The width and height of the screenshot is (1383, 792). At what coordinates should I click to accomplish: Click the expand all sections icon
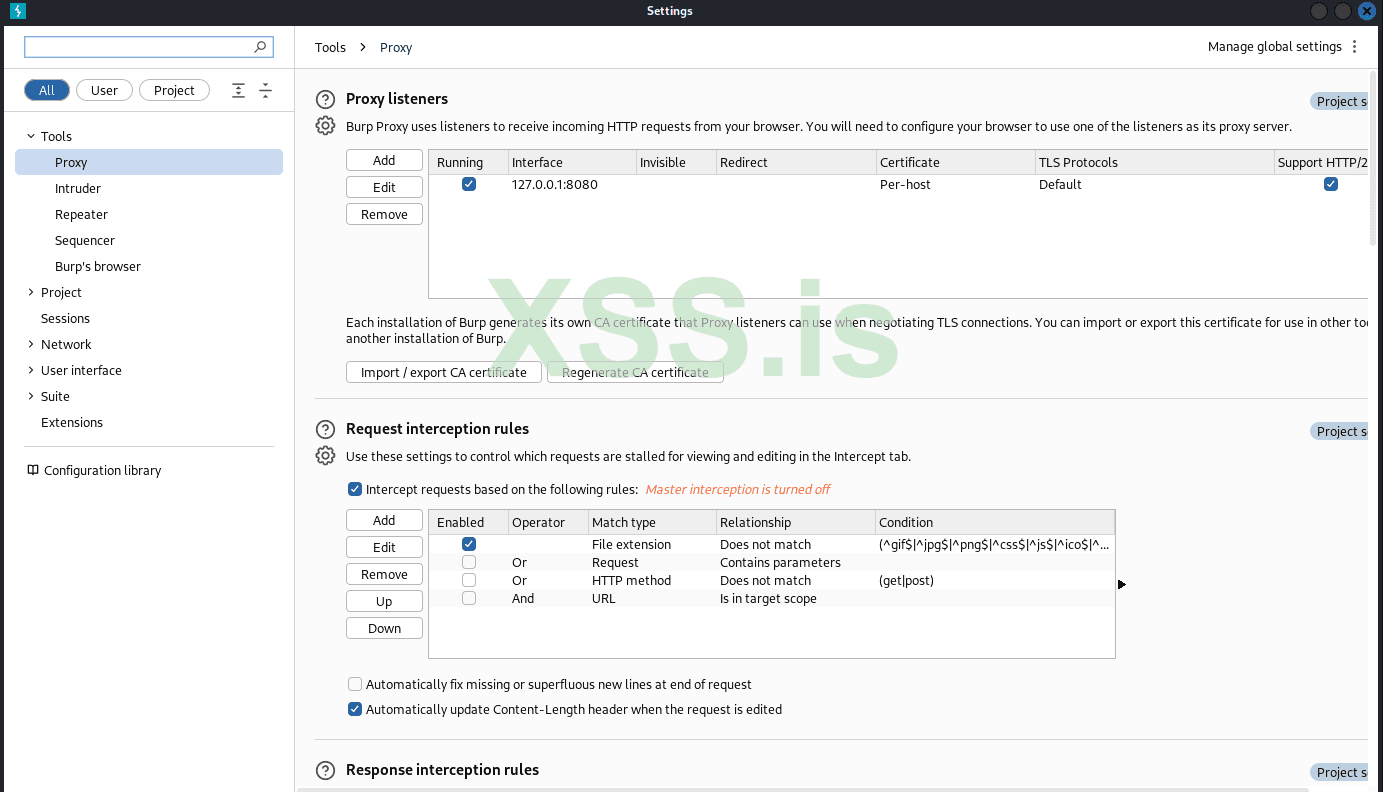(x=238, y=90)
